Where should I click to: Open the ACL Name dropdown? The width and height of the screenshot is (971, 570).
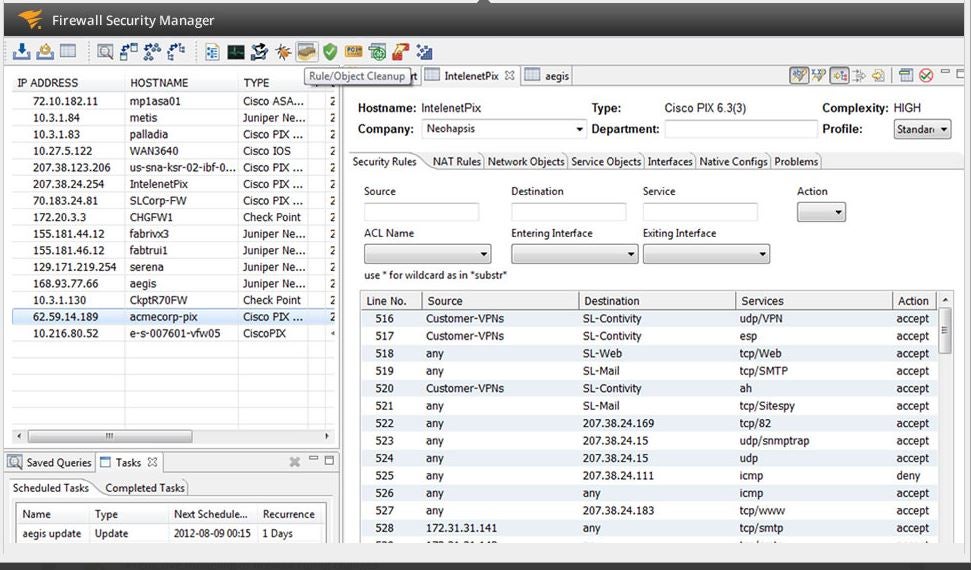click(x=427, y=254)
